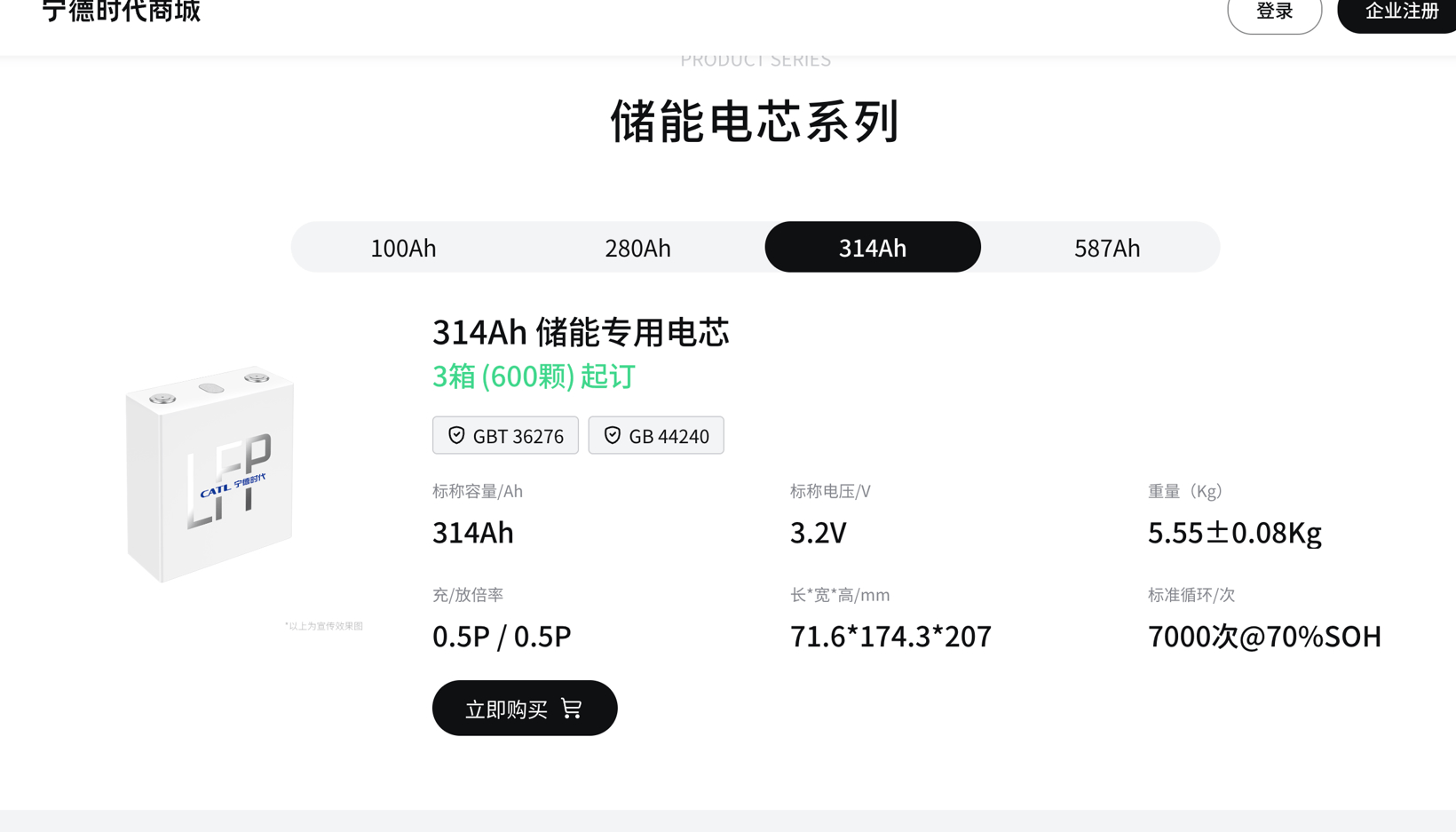
Task: Switch to the 100Ah tab
Action: pyautogui.click(x=403, y=248)
